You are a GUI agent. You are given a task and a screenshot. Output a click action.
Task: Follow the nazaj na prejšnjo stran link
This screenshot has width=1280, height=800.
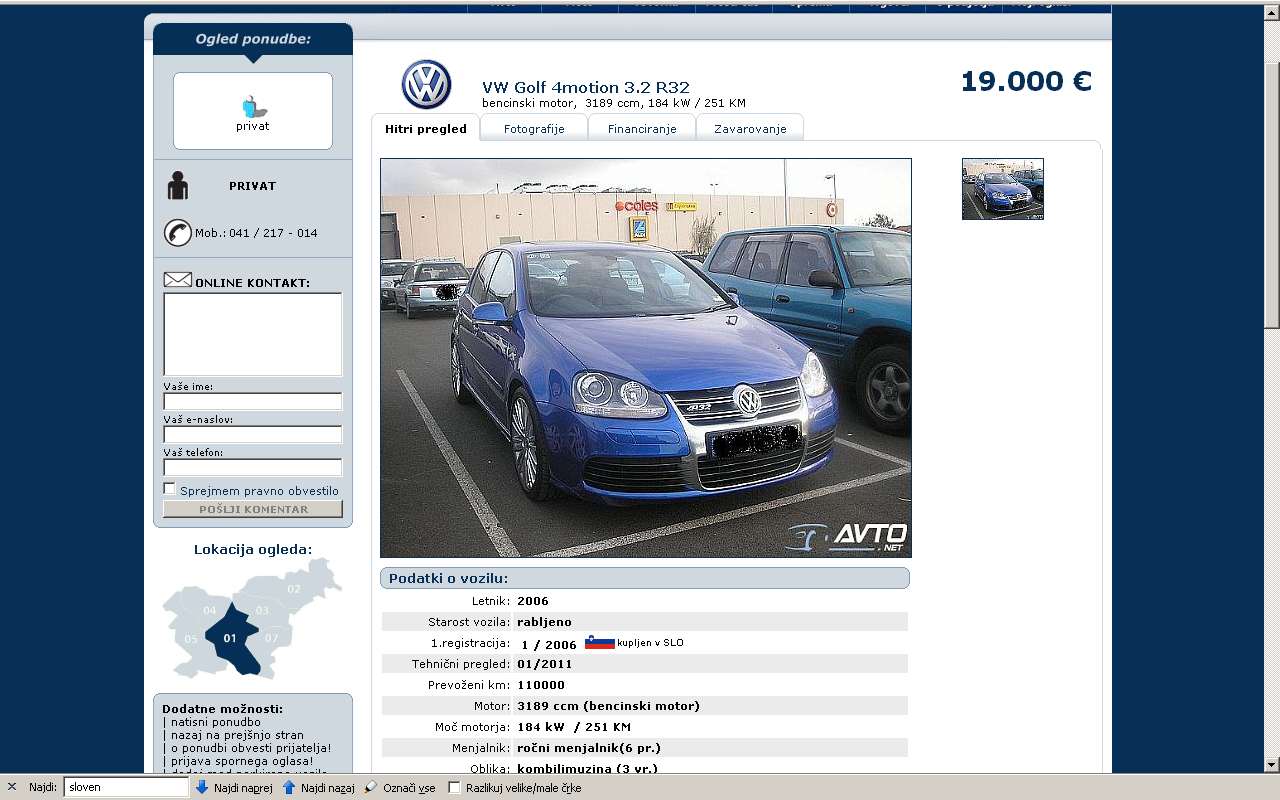click(237, 735)
